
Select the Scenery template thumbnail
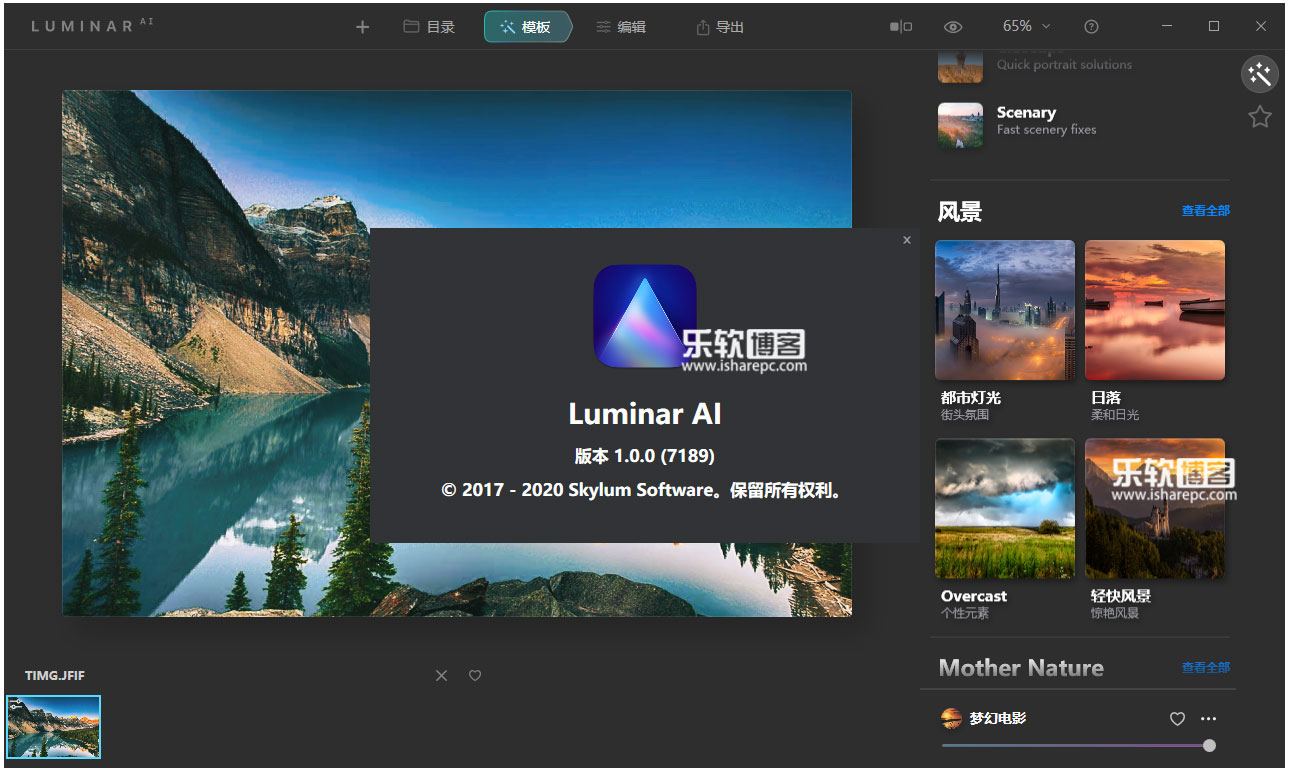tap(960, 125)
